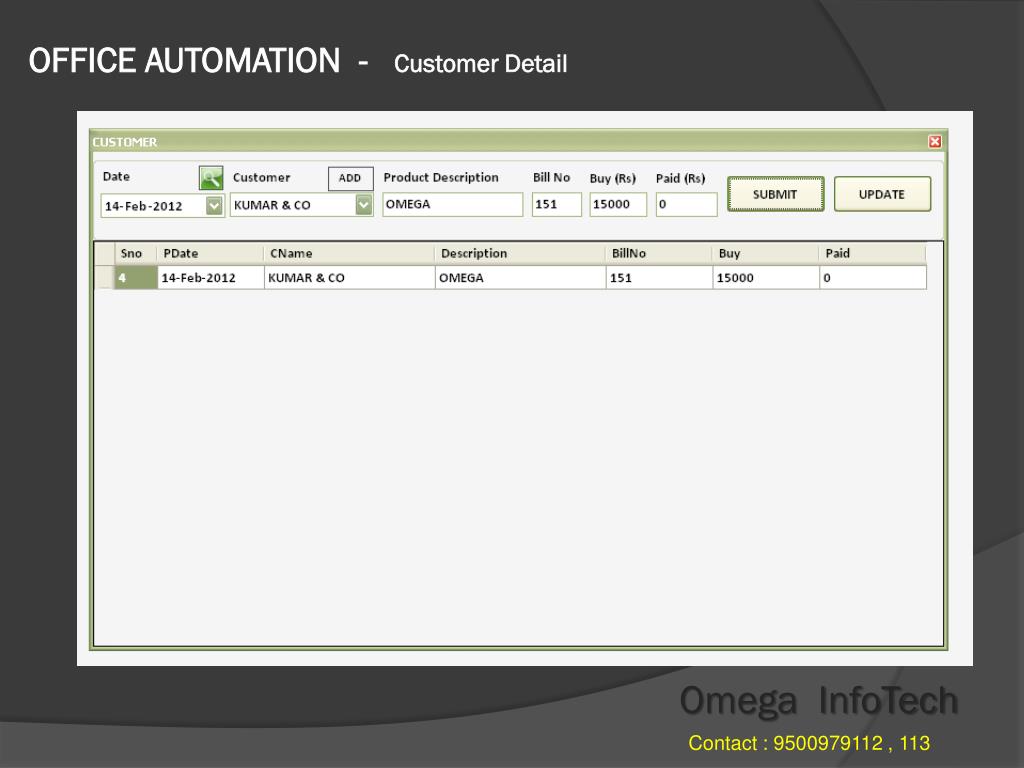
Task: Click the Buy column header
Action: (x=765, y=253)
